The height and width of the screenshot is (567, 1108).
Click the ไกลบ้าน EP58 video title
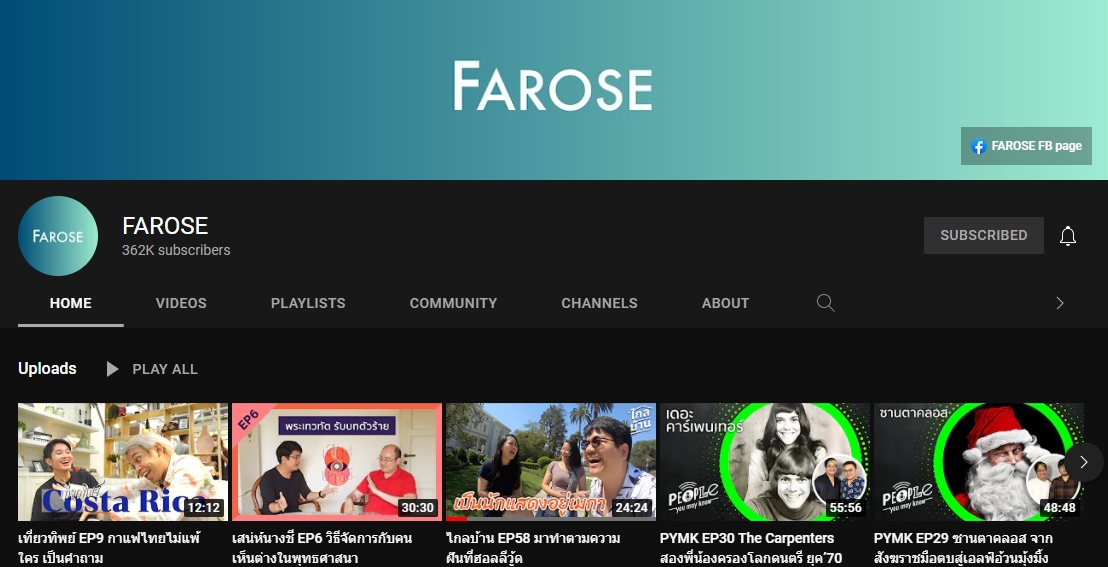coord(534,549)
